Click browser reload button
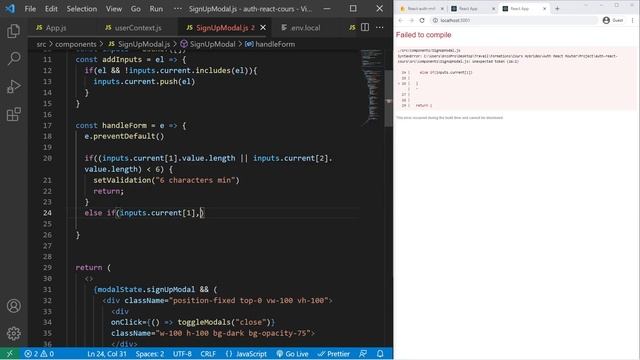The image size is (640, 360). (422, 20)
